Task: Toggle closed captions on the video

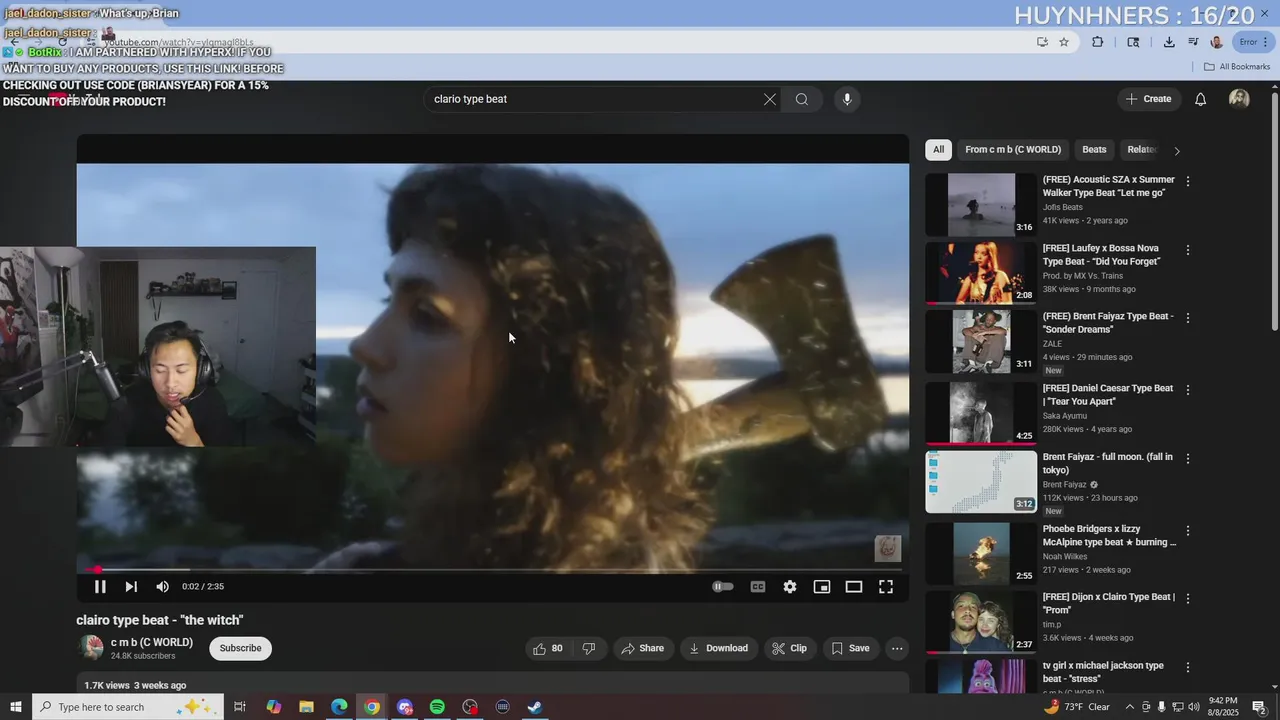Action: point(758,587)
